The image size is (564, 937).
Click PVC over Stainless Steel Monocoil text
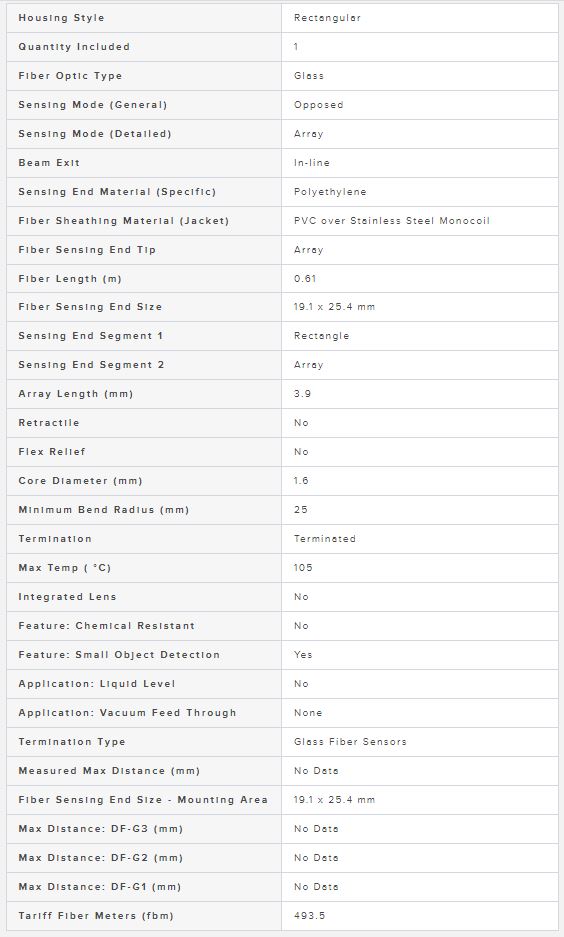click(x=391, y=221)
